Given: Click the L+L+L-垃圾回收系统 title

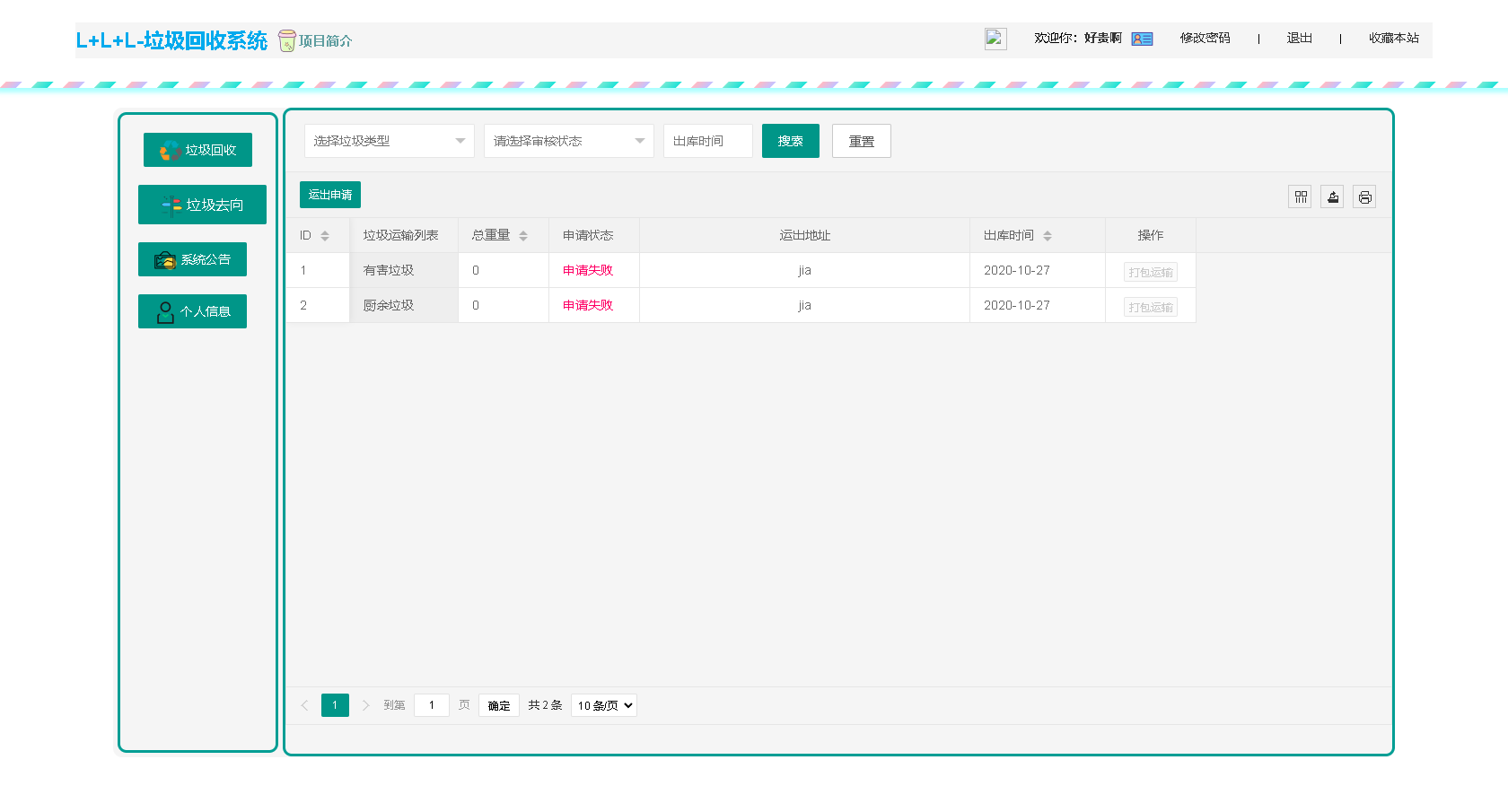Looking at the screenshot, I should [171, 40].
